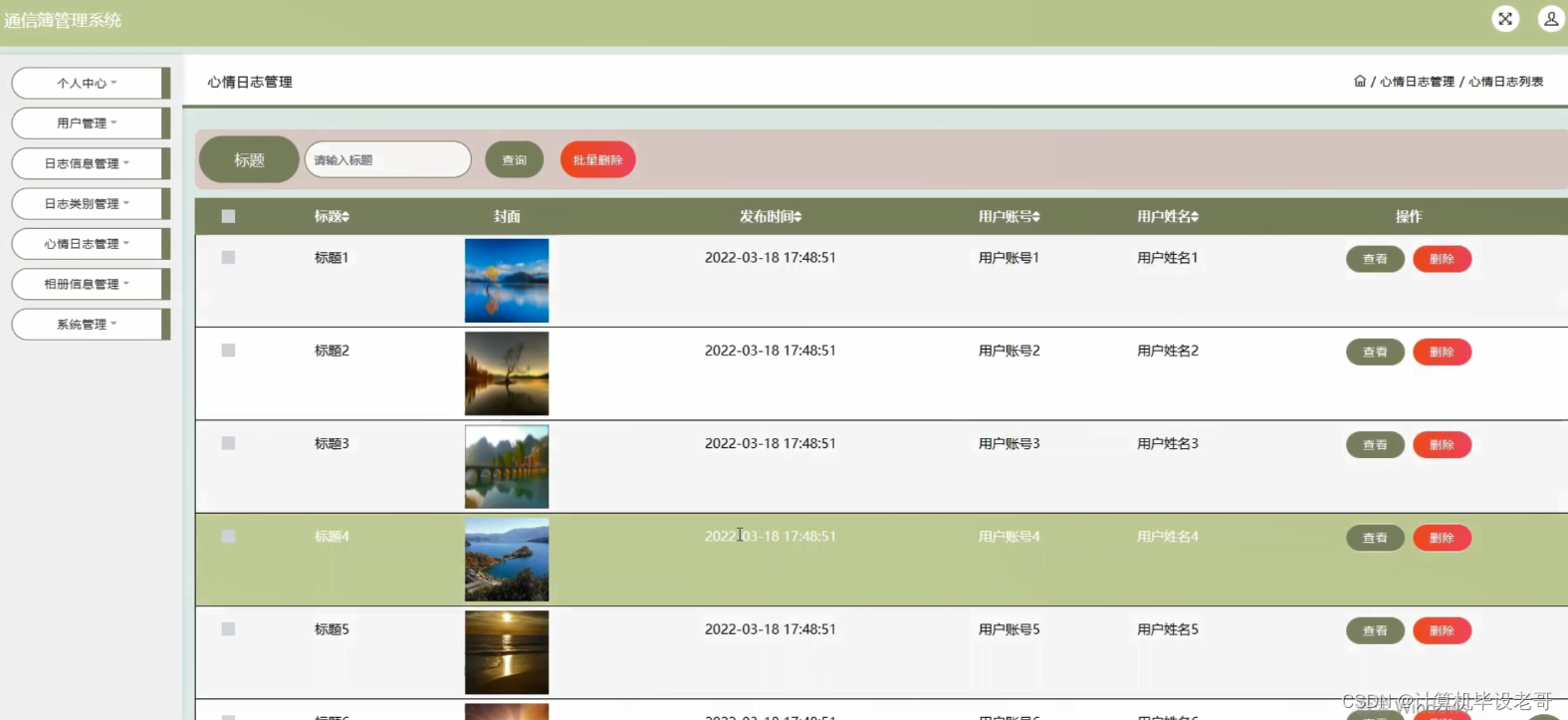Screen dimensions: 1568x720
Task: Tick the select-all checkbox in table header
Action: click(x=228, y=216)
